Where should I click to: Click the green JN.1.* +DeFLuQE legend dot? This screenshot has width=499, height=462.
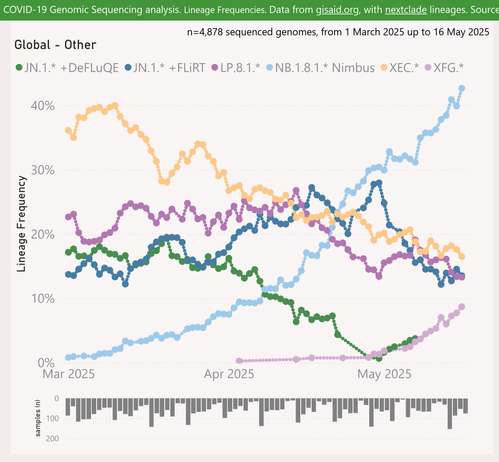[19, 68]
